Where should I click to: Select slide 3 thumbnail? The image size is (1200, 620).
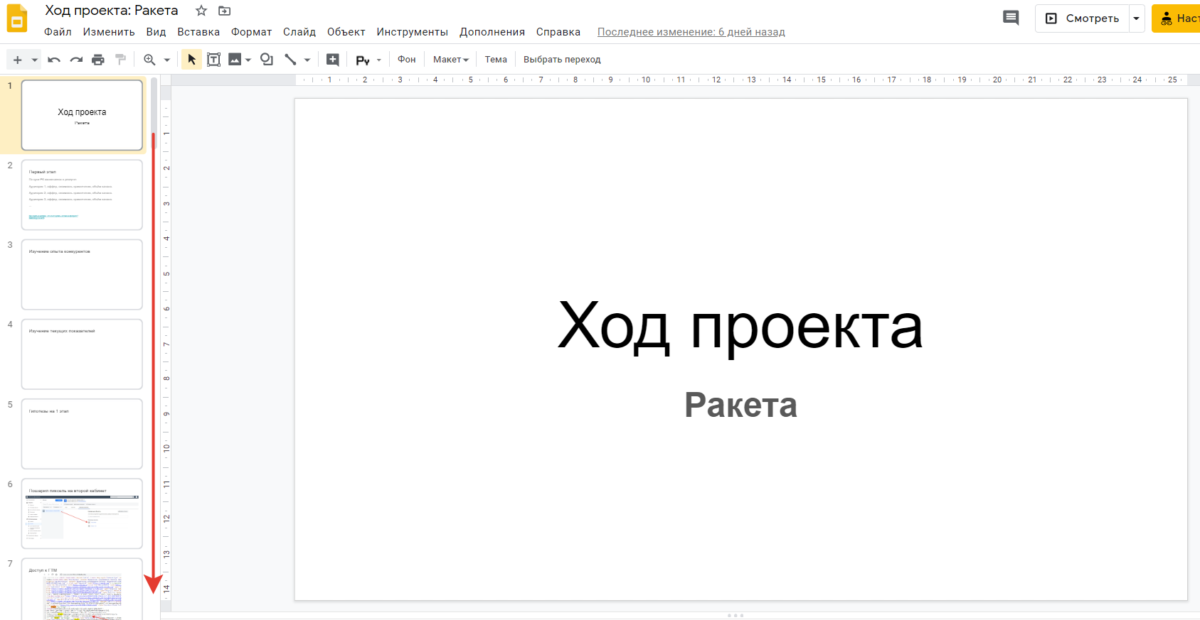82,274
